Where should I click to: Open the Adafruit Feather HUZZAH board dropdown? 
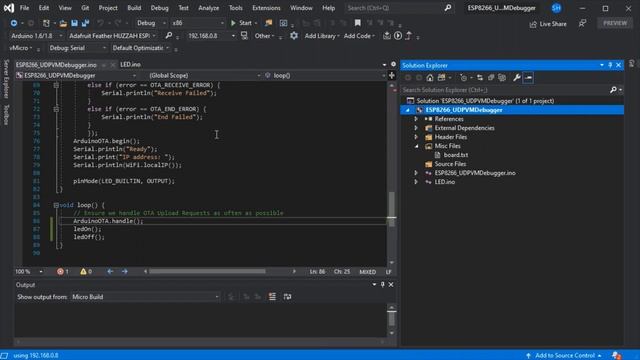tap(112, 36)
